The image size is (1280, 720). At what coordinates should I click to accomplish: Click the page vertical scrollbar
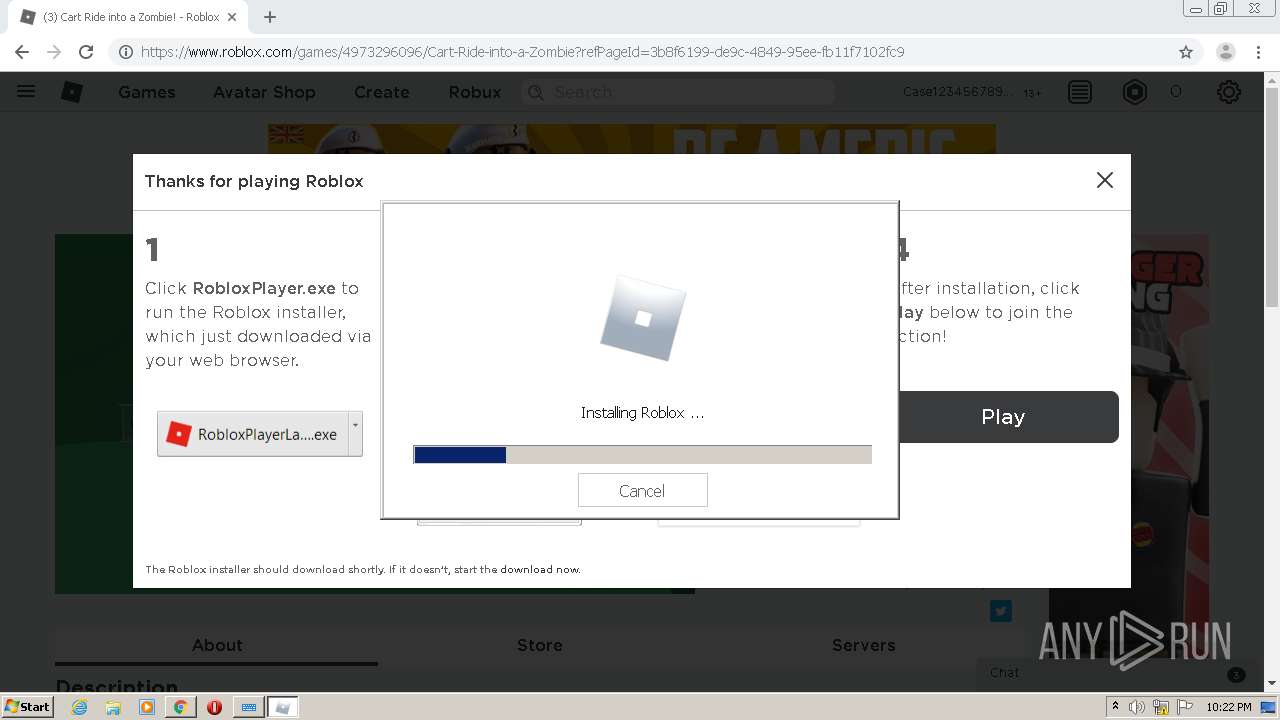(x=1272, y=380)
